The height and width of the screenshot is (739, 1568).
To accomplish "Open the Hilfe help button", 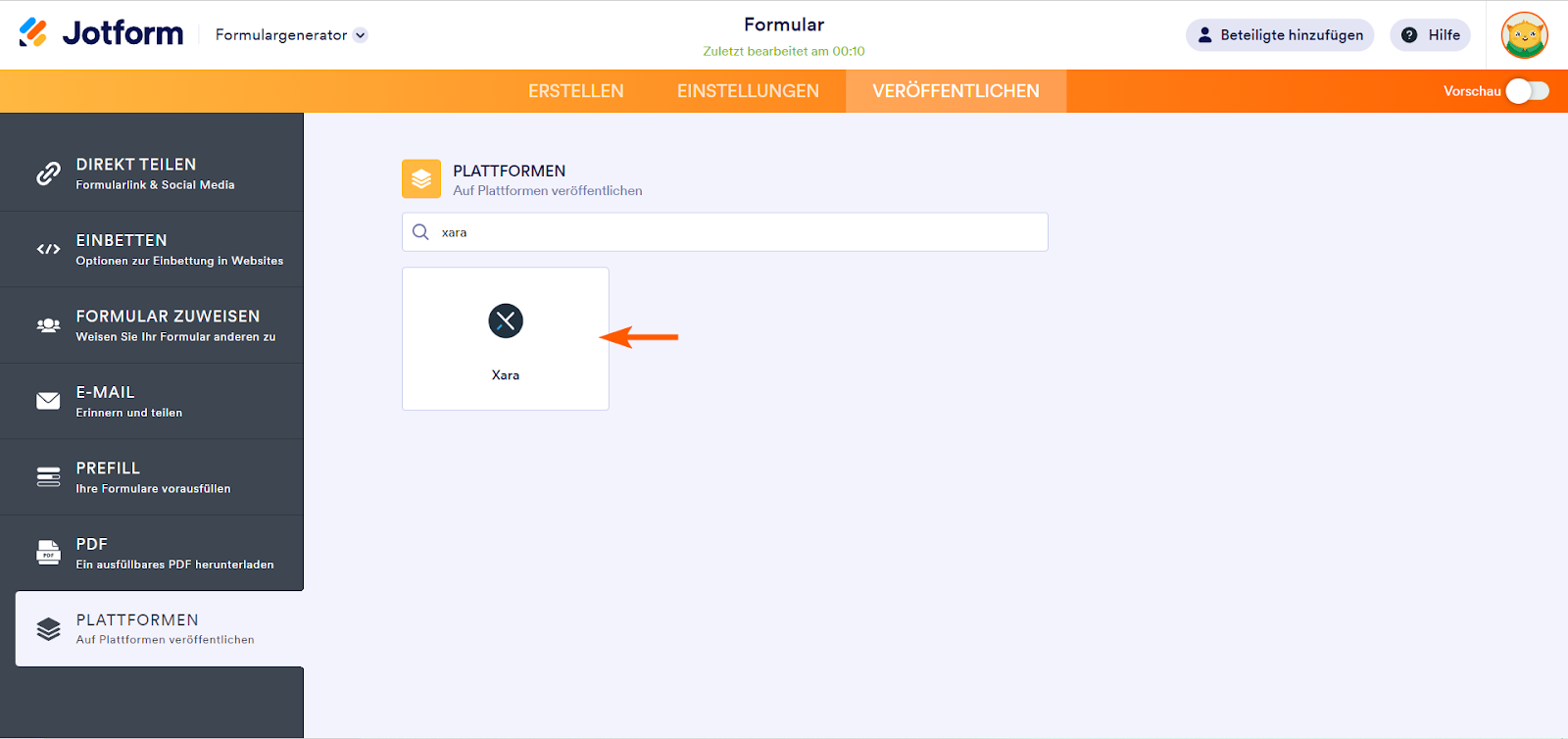I will (1430, 35).
